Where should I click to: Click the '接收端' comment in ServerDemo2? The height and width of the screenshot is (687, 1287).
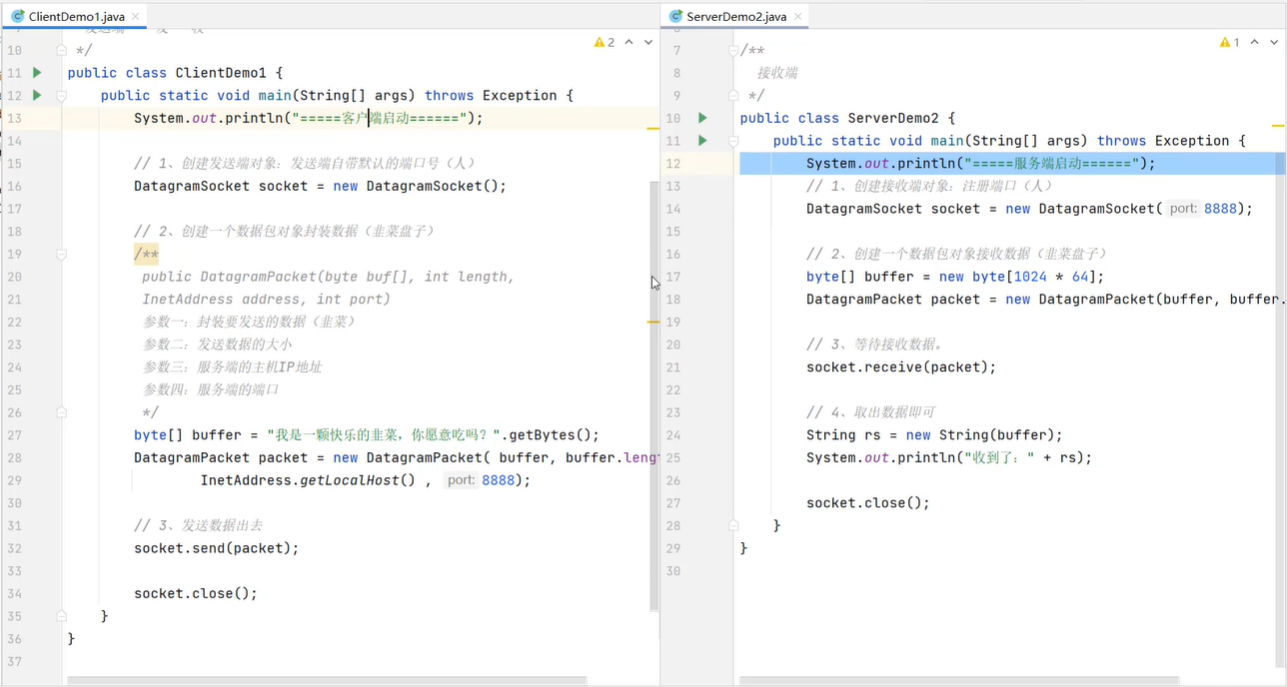777,73
